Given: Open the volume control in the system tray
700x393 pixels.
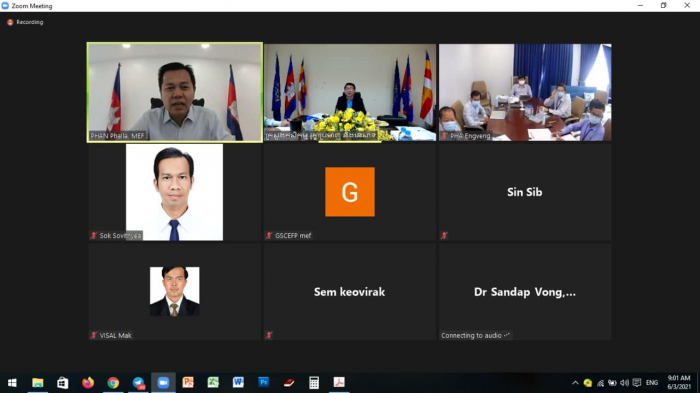Looking at the screenshot, I should (624, 383).
